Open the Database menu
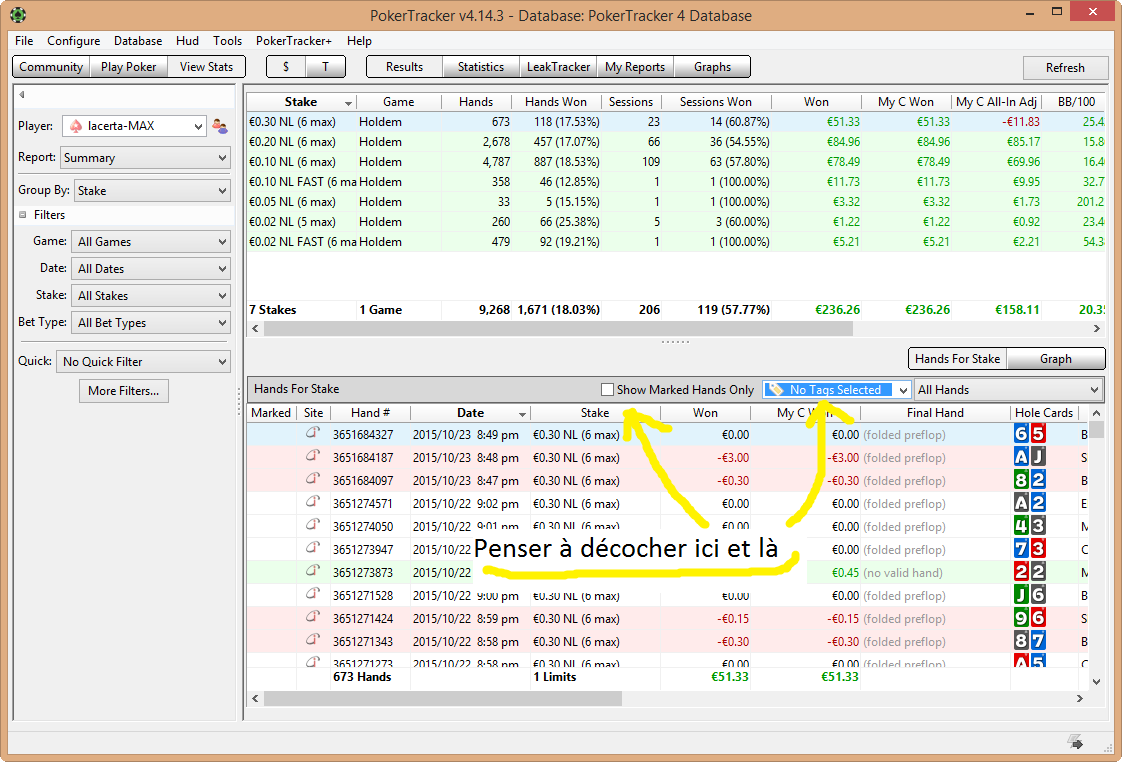Viewport: 1122px width, 762px height. click(x=138, y=41)
